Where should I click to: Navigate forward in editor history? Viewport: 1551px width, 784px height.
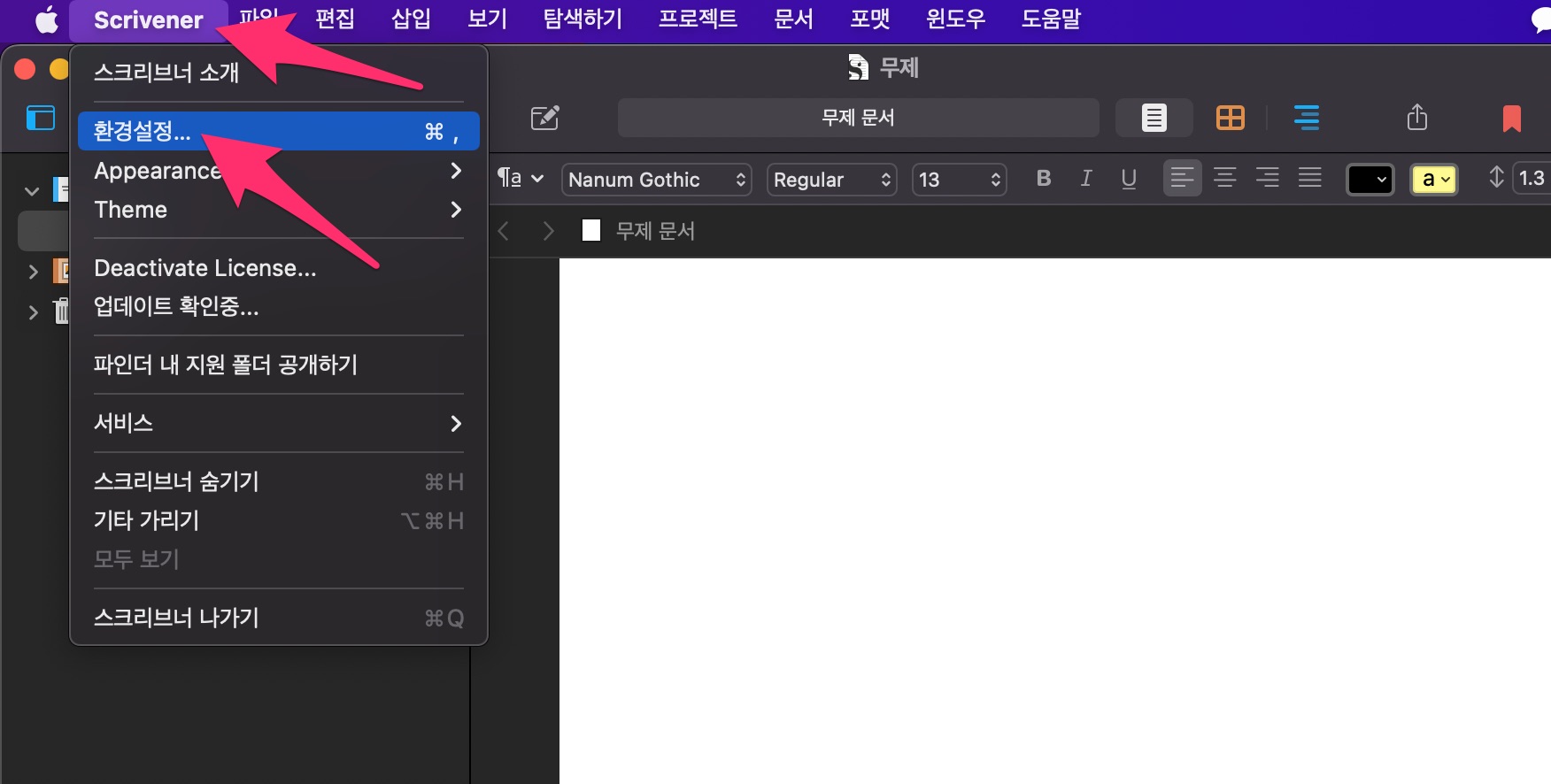pos(548,231)
